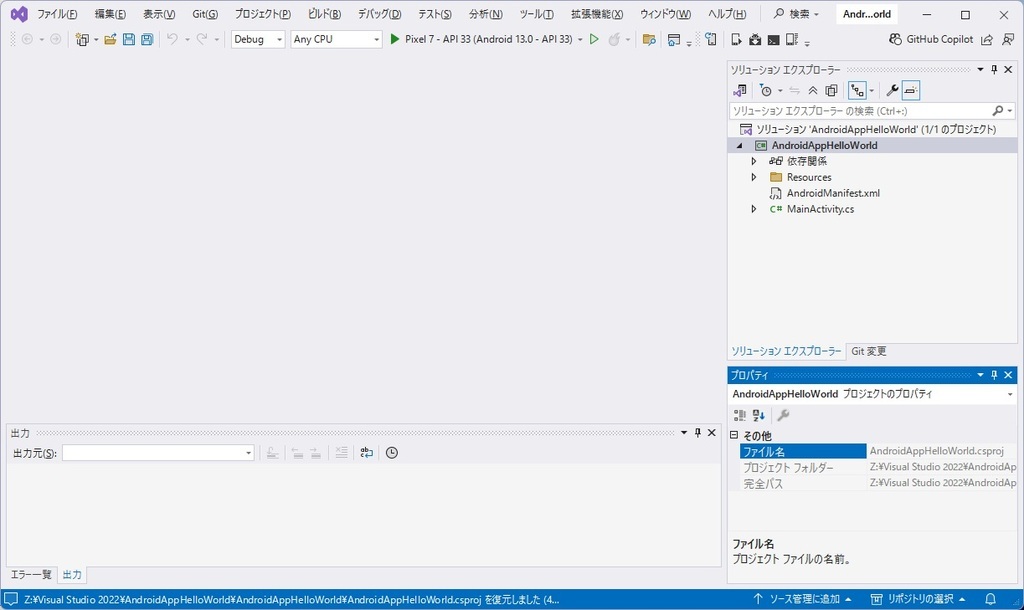Collapse all nodes in Solution Explorer
The width and height of the screenshot is (1024, 610).
[812, 90]
